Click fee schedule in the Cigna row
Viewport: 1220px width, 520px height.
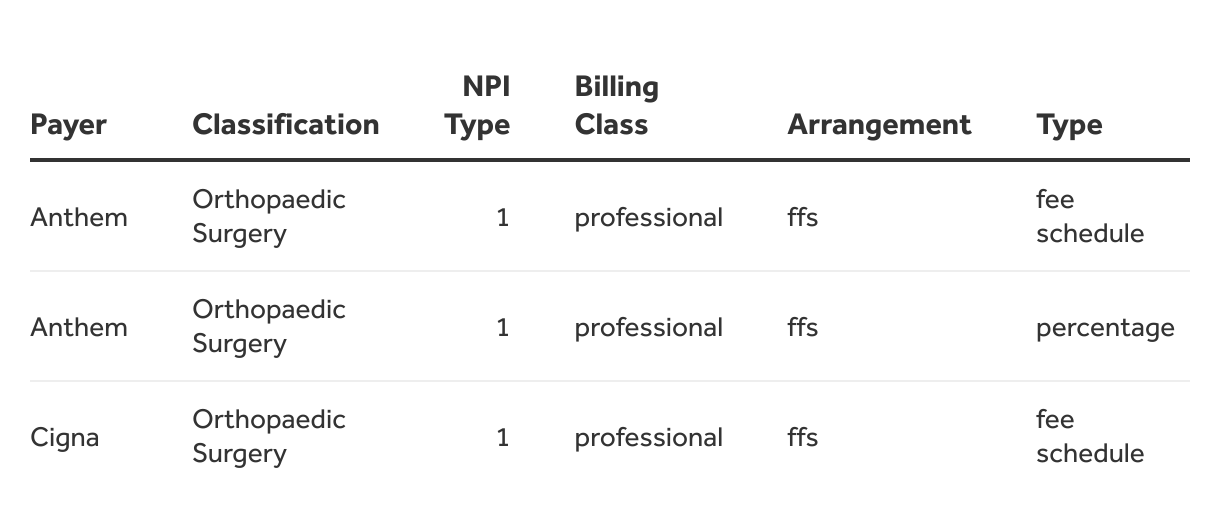1090,436
